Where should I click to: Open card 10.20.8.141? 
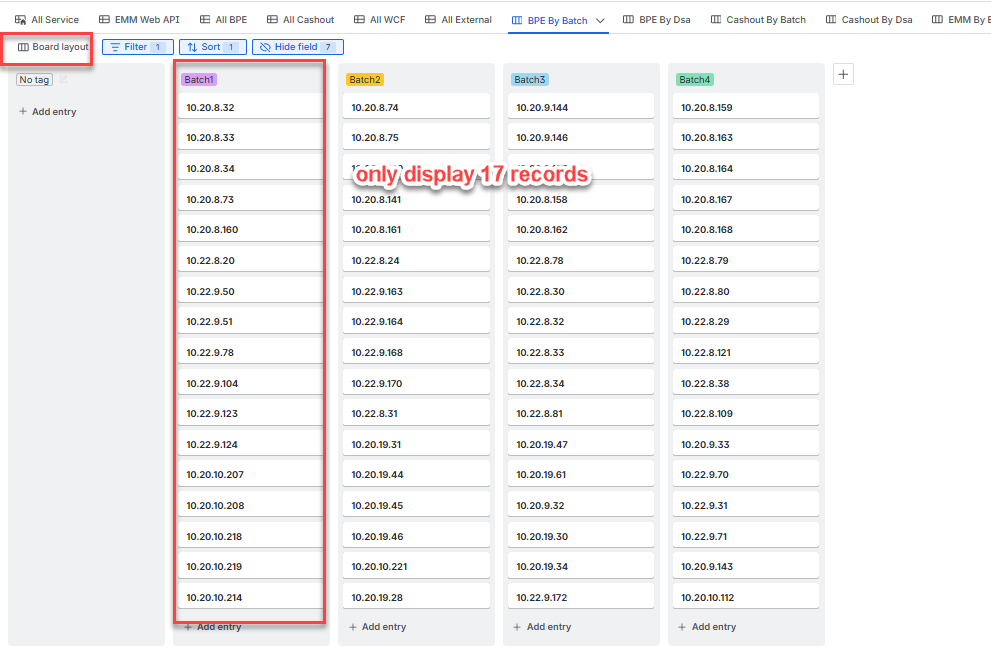pos(416,199)
